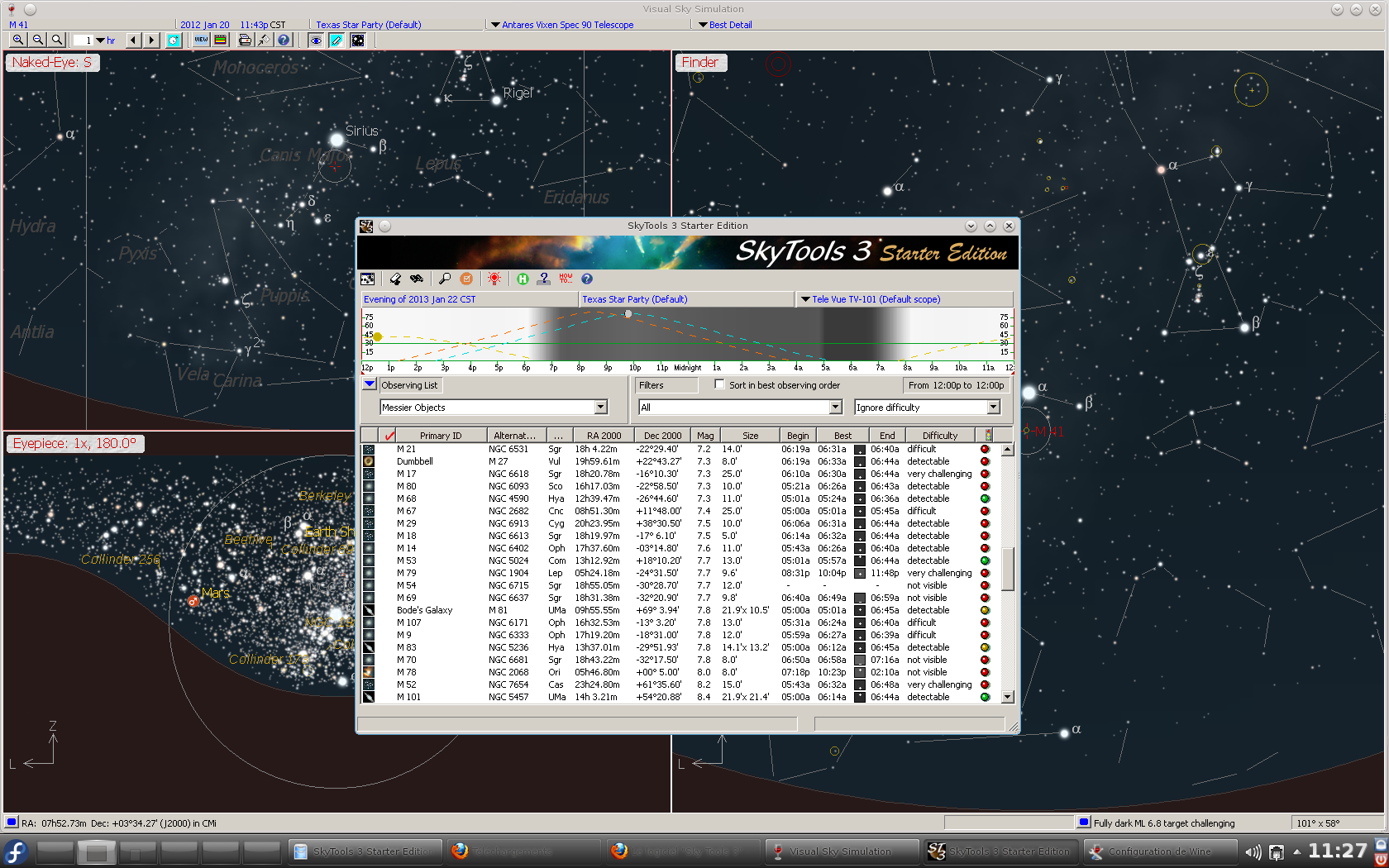The height and width of the screenshot is (868, 1389).
Task: Click the traffic light status column header
Action: 988,435
